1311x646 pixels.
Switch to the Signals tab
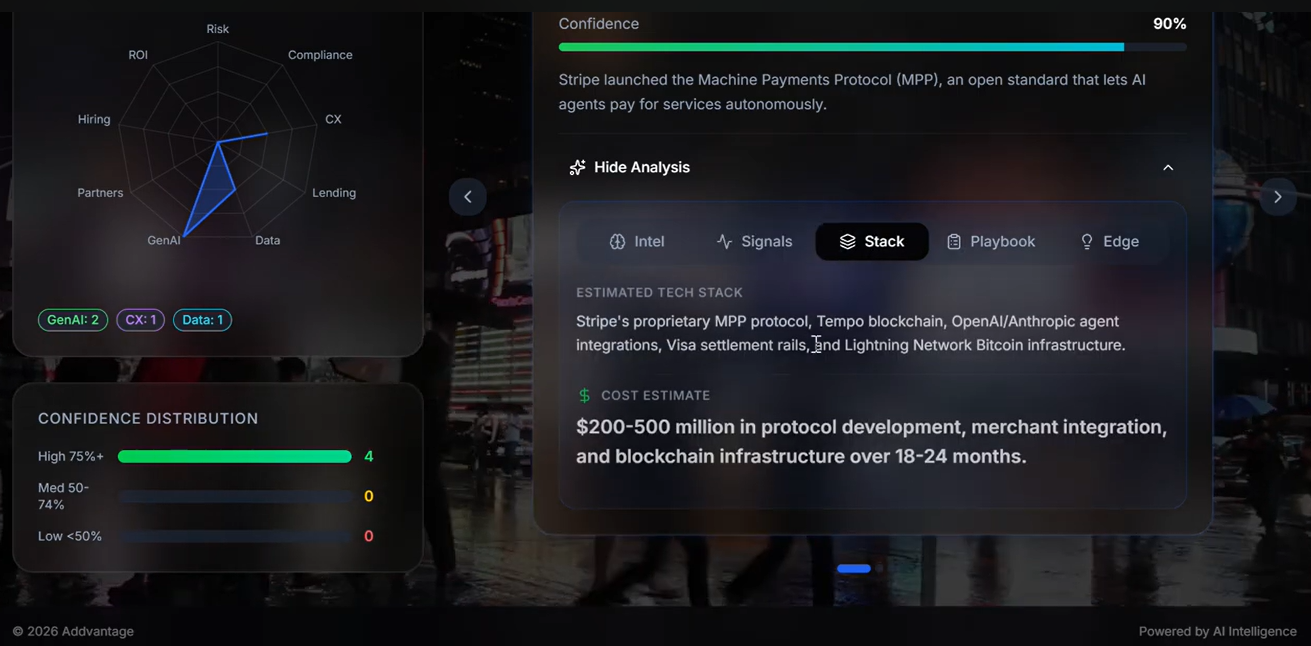pos(754,241)
